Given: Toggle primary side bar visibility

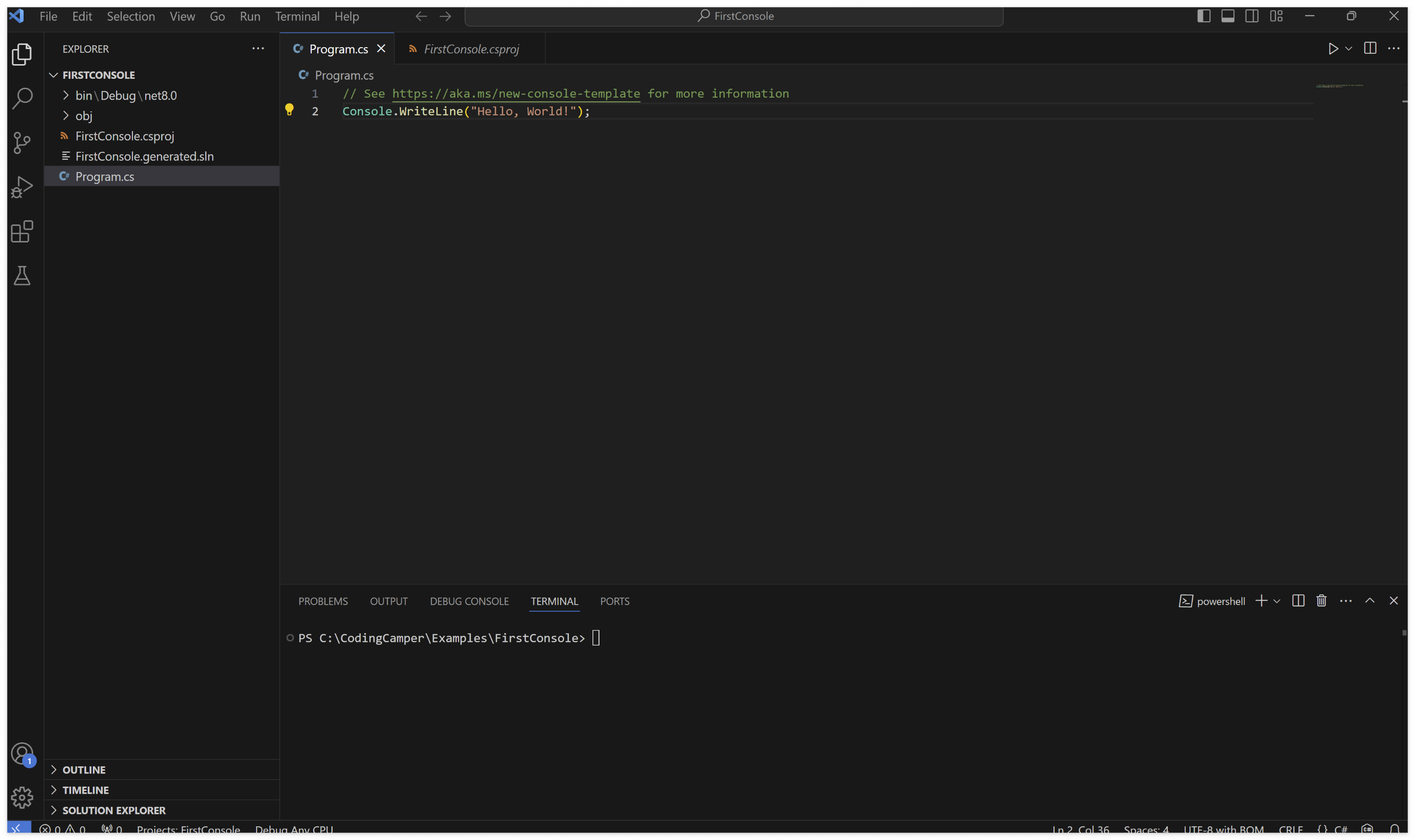Looking at the screenshot, I should point(1203,16).
